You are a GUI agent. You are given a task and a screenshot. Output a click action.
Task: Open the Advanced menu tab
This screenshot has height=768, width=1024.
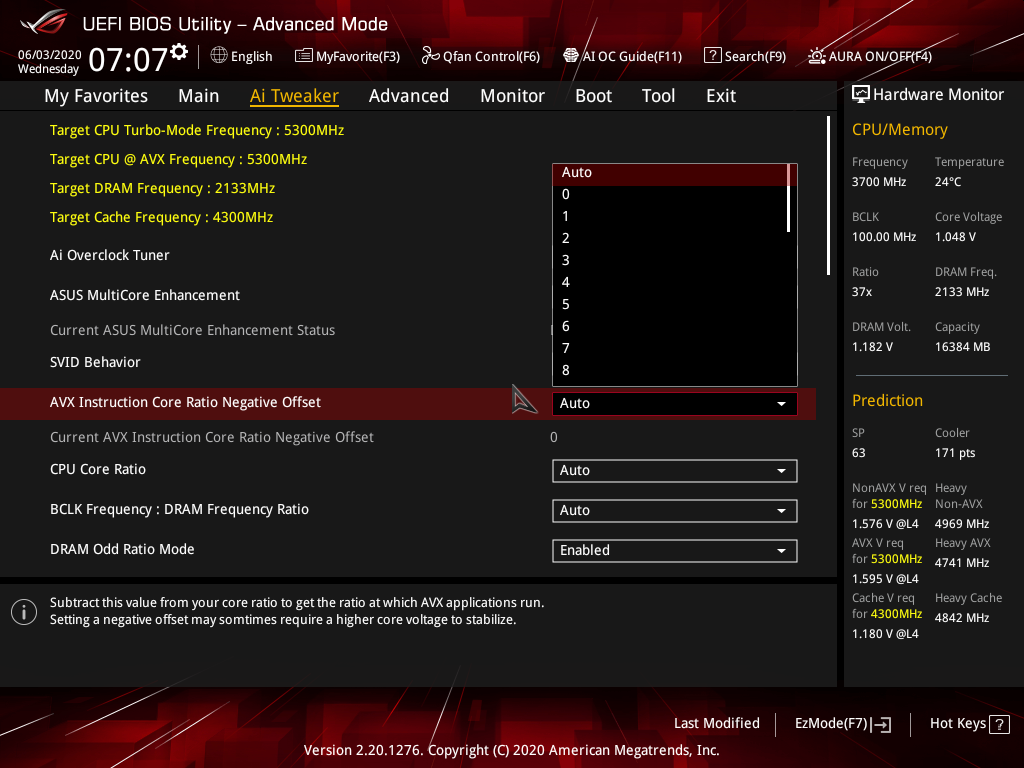click(x=409, y=95)
